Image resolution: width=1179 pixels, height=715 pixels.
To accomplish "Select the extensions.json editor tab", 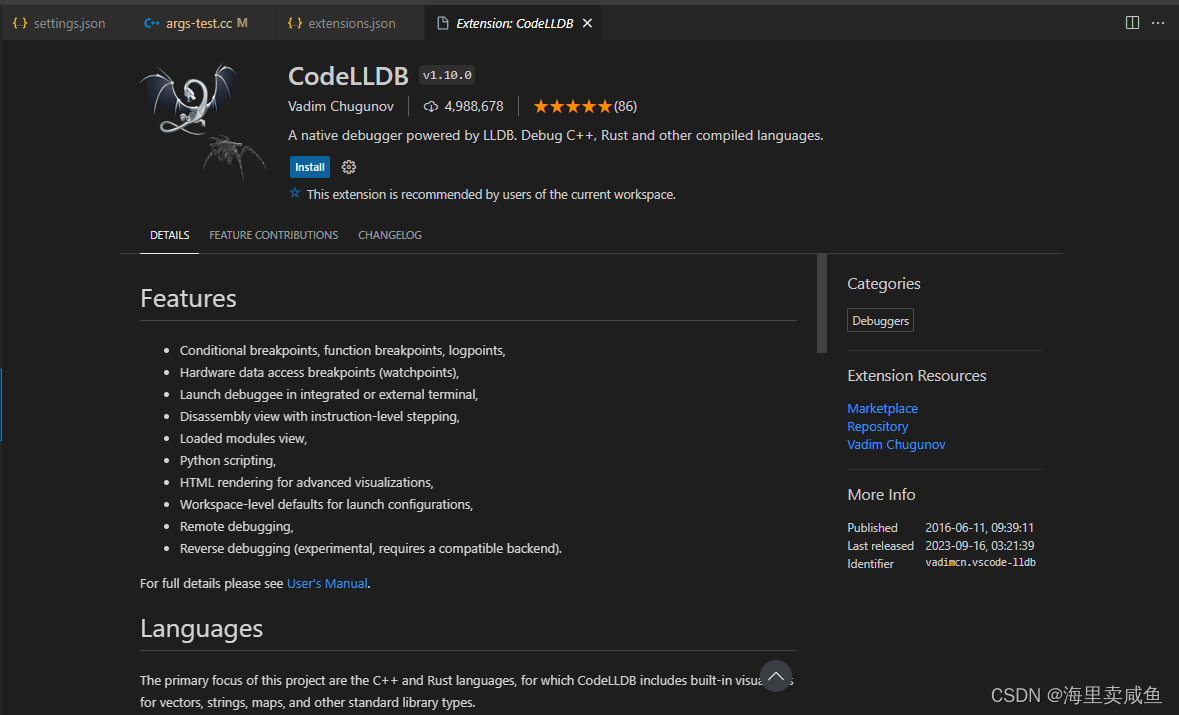I will pyautogui.click(x=351, y=21).
